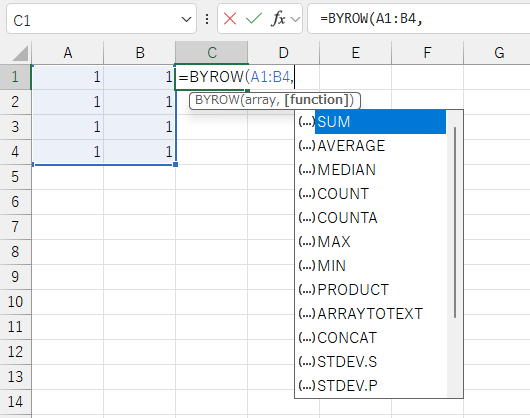Select row 11 header
Viewport: 530px width, 418px height.
pos(15,327)
